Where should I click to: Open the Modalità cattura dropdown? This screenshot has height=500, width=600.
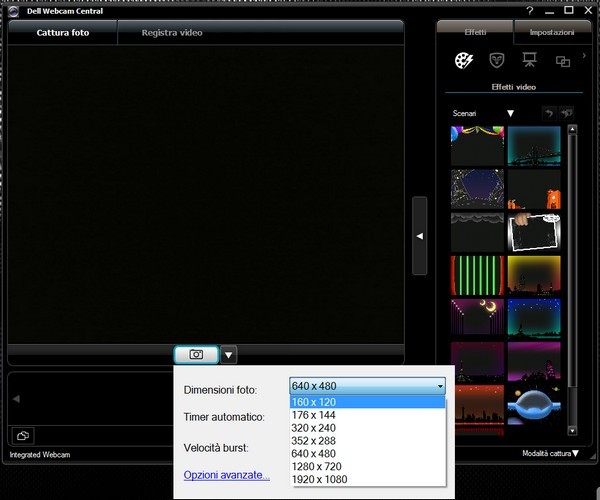(x=550, y=454)
